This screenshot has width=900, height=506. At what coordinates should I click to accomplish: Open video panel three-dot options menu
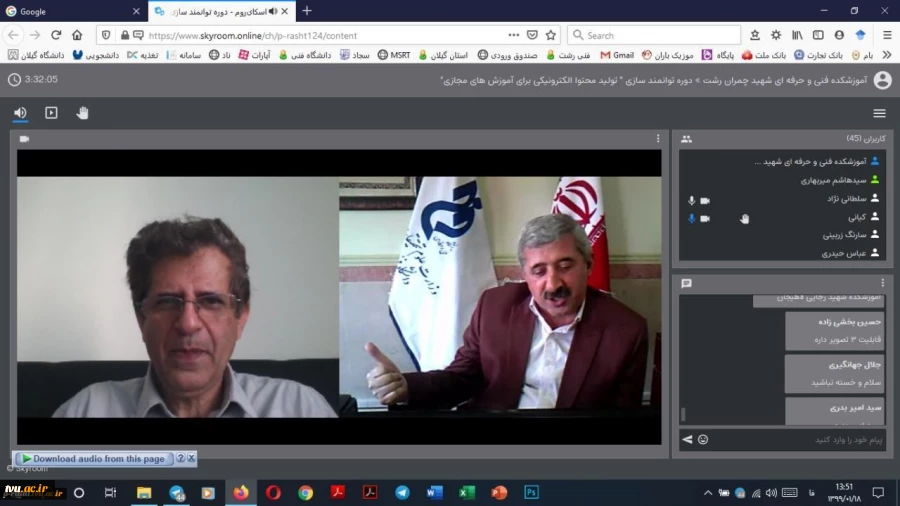658,139
